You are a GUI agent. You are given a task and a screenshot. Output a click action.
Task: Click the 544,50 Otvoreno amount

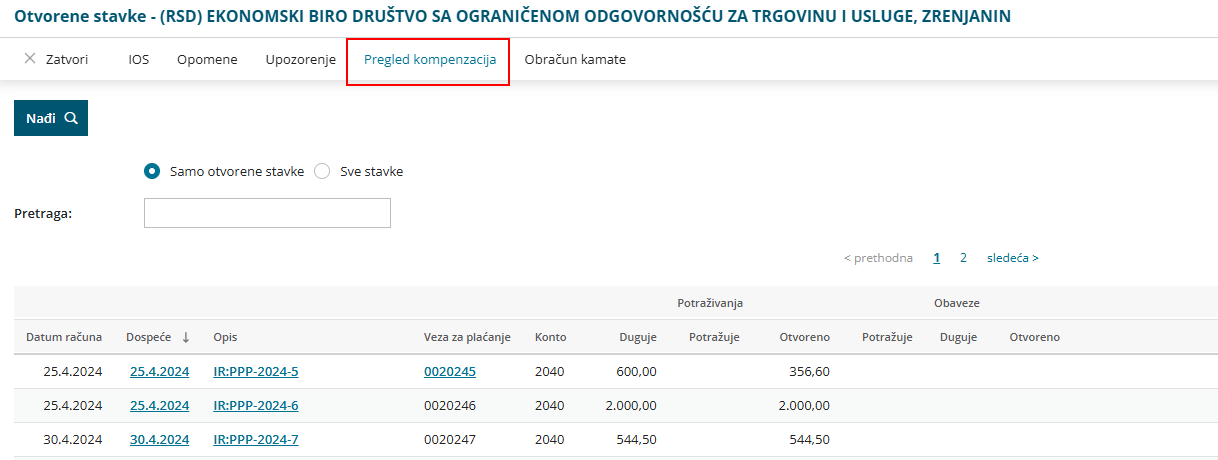tap(809, 440)
